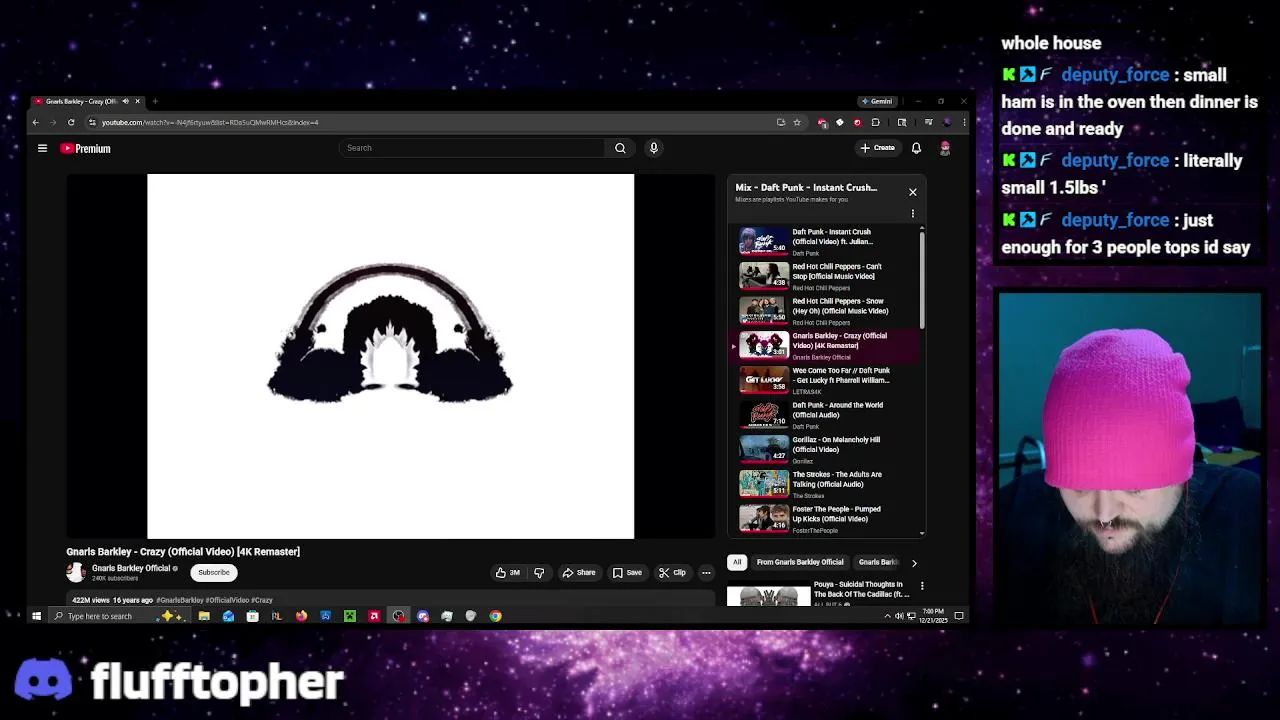Click the playlist panel scrollbar

[x=921, y=280]
